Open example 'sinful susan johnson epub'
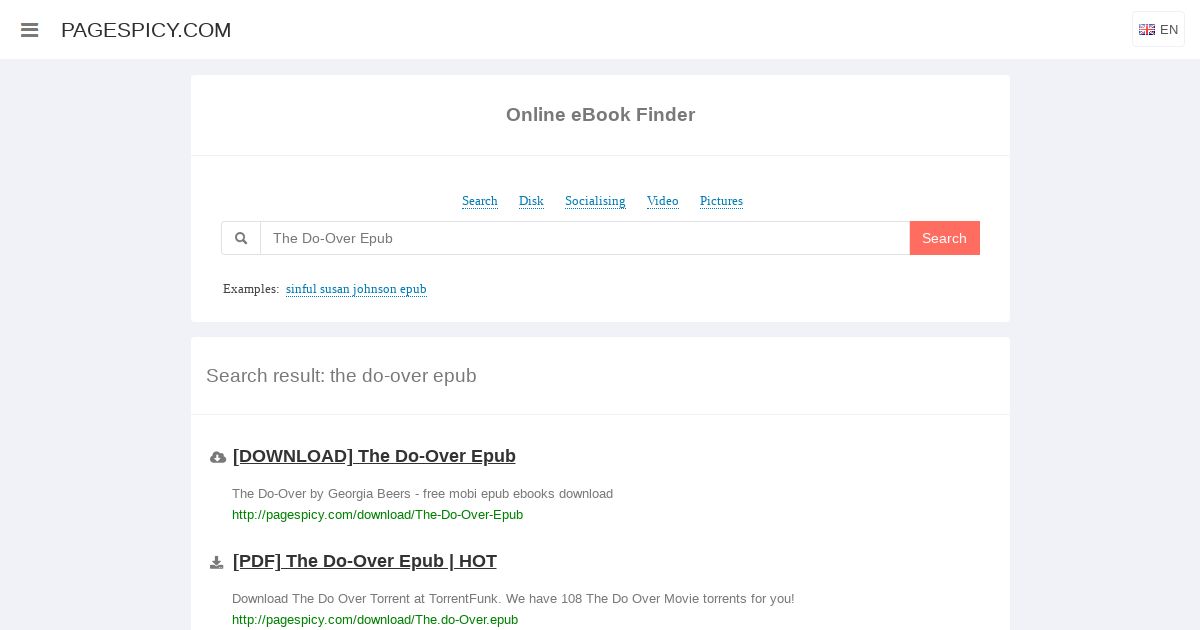1200x630 pixels. [x=356, y=289]
